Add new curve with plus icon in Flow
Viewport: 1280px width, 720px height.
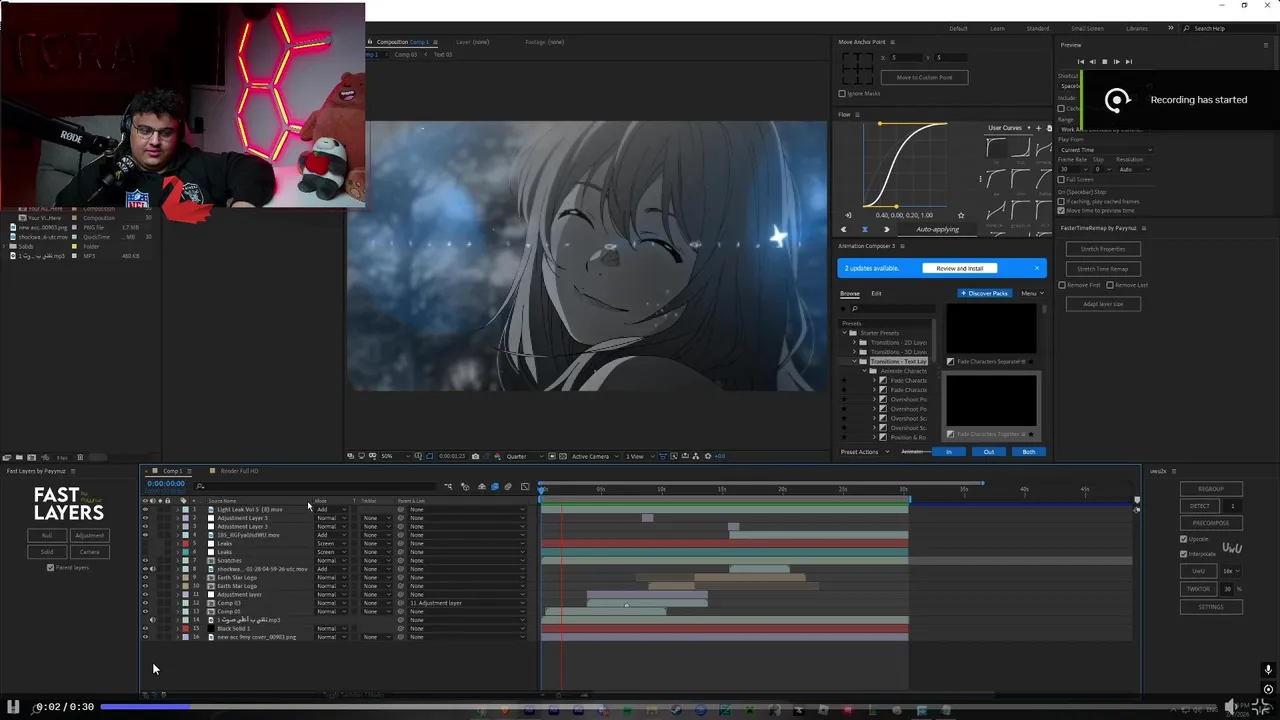point(1038,128)
